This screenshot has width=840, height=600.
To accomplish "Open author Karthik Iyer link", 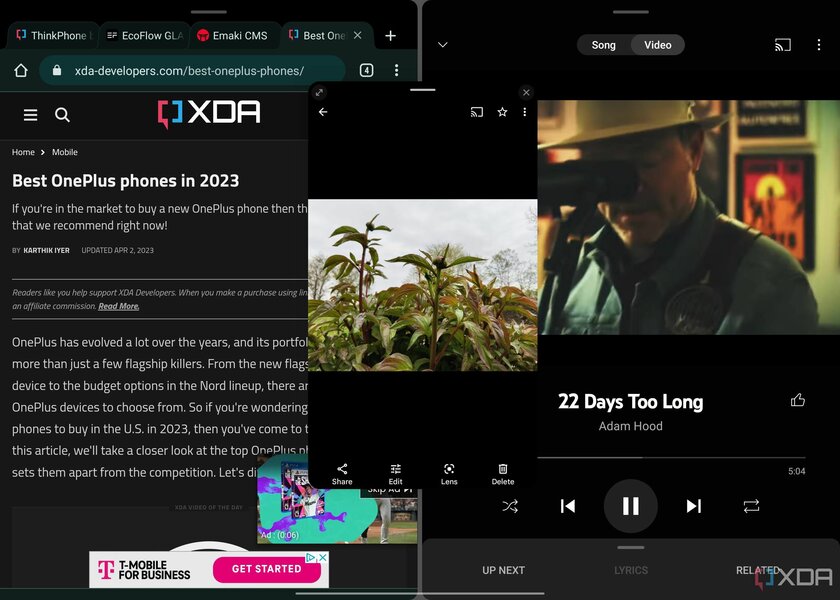I will [x=47, y=250].
